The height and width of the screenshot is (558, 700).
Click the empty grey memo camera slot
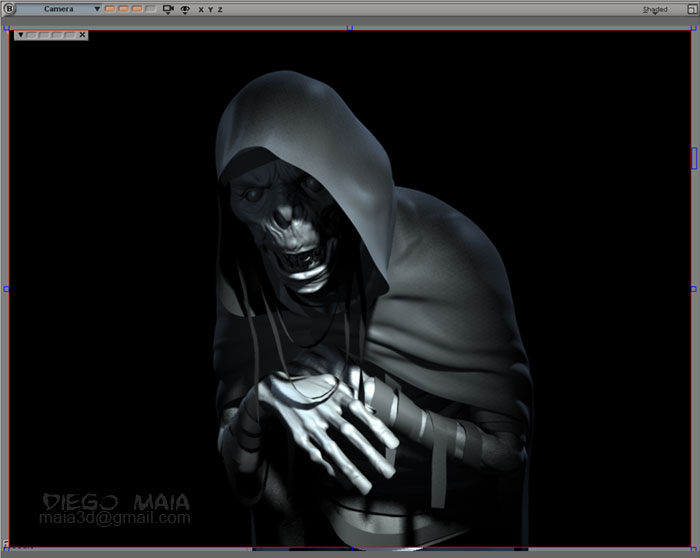(x=151, y=9)
